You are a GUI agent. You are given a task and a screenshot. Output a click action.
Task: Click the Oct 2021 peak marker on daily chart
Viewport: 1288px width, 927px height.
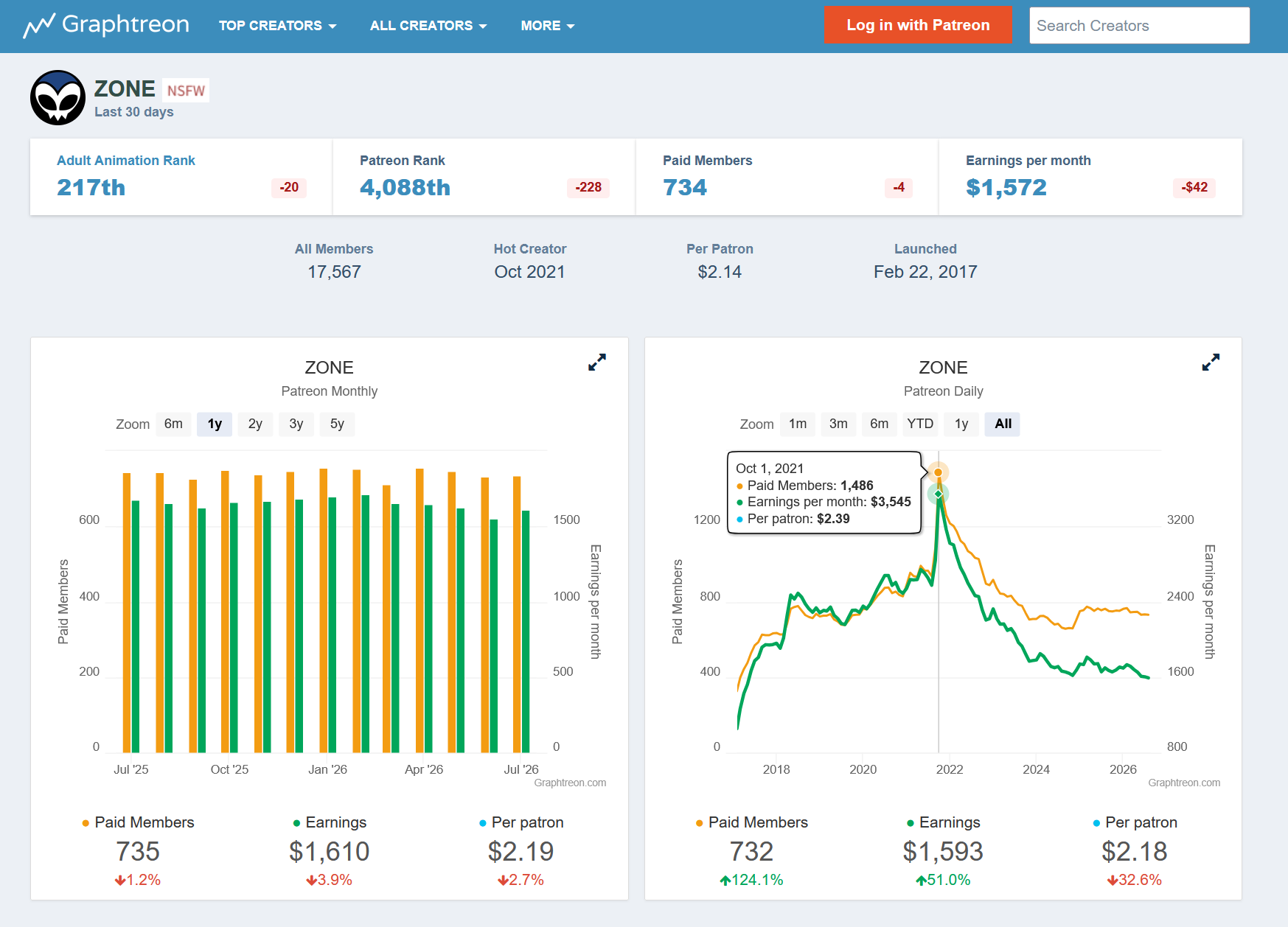click(938, 472)
